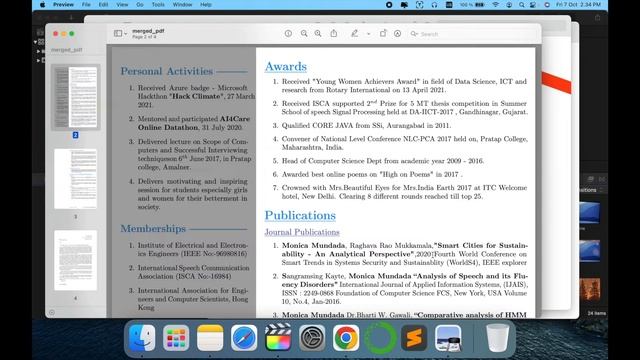640x360 pixels.
Task: Open the Apple menu
Action: pos(43,4)
